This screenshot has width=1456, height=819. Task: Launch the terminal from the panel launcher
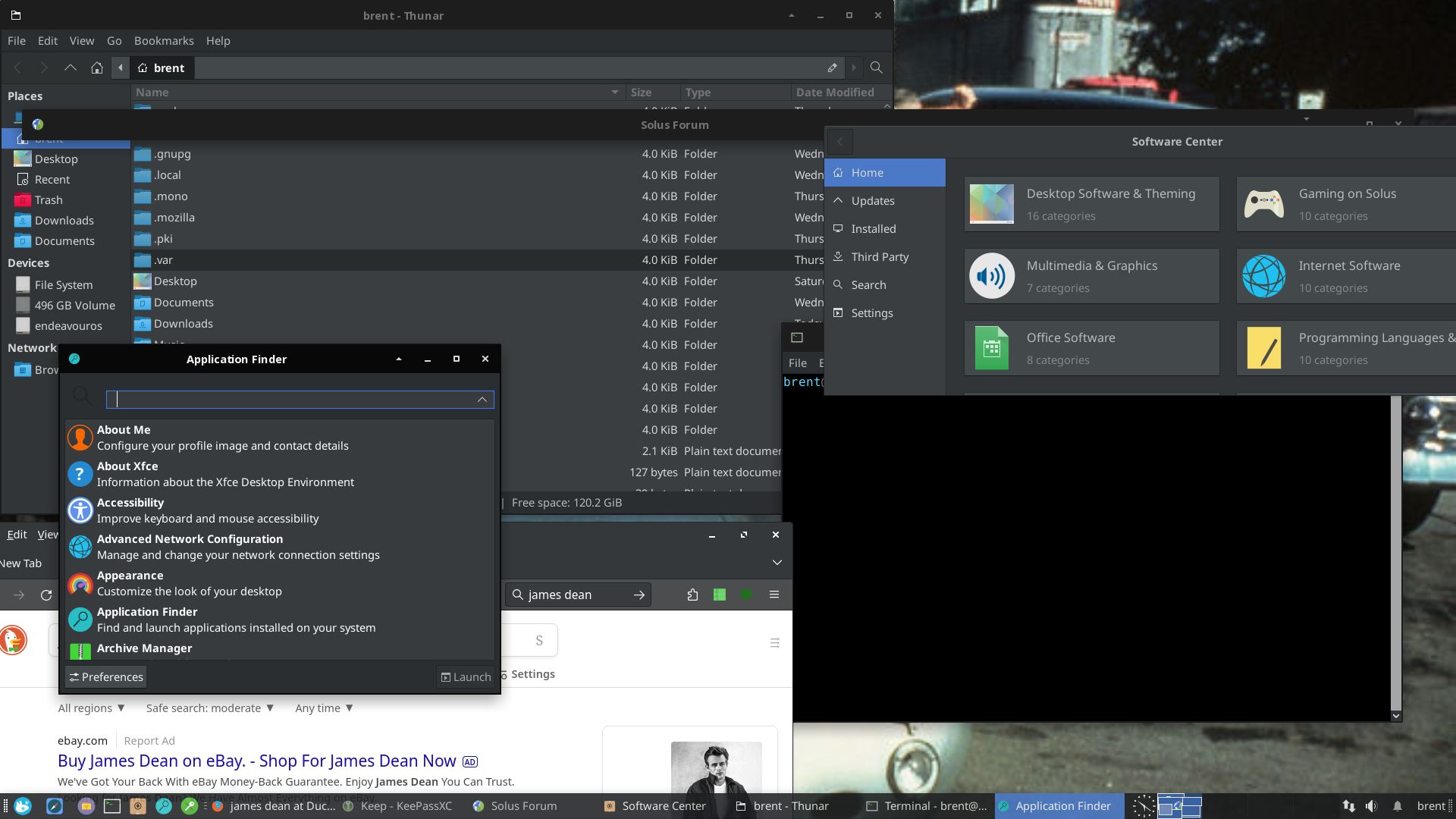click(112, 806)
